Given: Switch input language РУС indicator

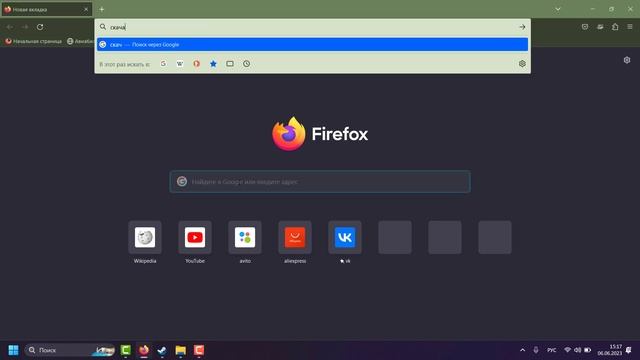Looking at the screenshot, I should 551,350.
